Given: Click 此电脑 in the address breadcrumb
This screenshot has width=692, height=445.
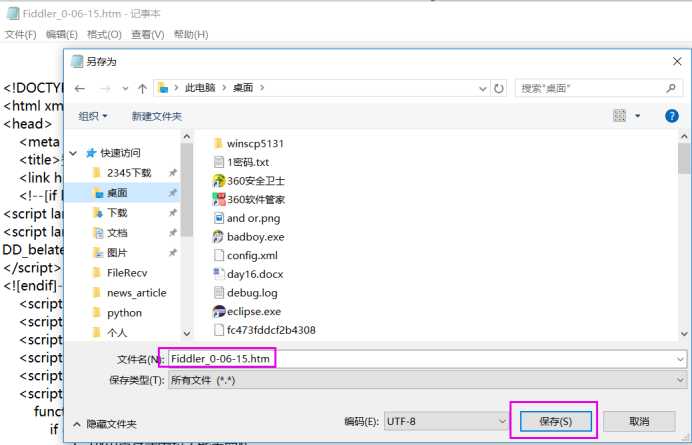Looking at the screenshot, I should [x=200, y=87].
